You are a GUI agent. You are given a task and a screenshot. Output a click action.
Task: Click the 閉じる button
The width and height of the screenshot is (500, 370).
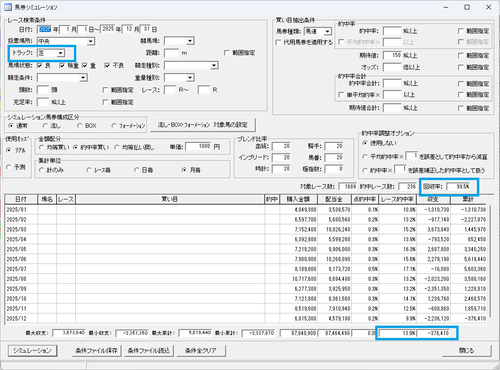pos(467,350)
